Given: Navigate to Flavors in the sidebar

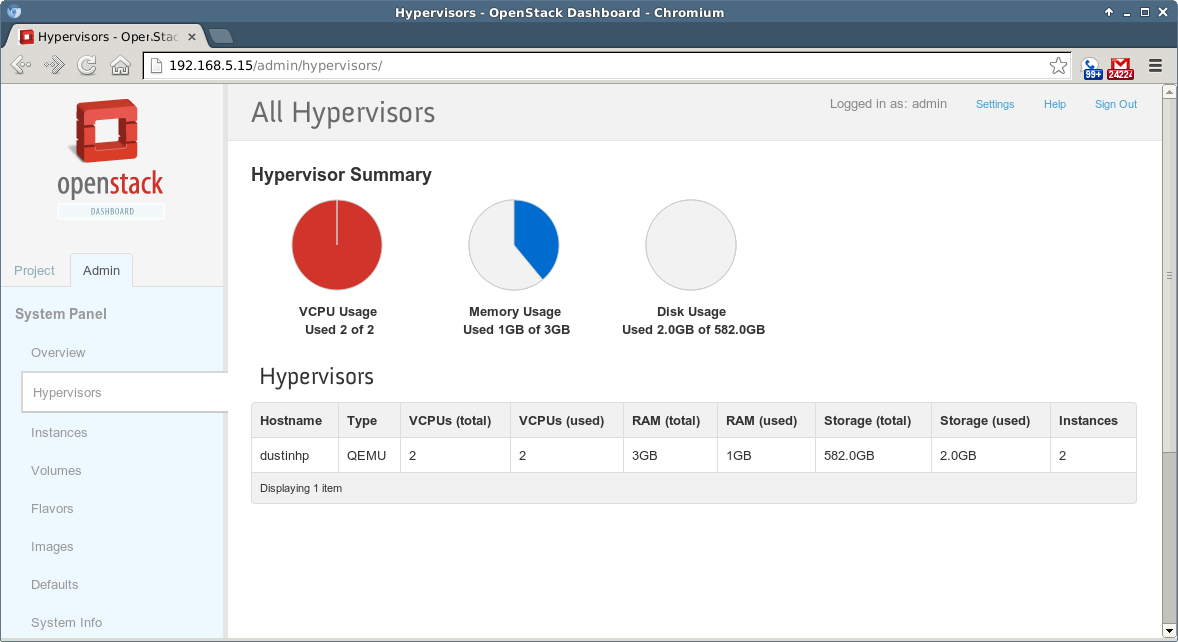Looking at the screenshot, I should (52, 509).
